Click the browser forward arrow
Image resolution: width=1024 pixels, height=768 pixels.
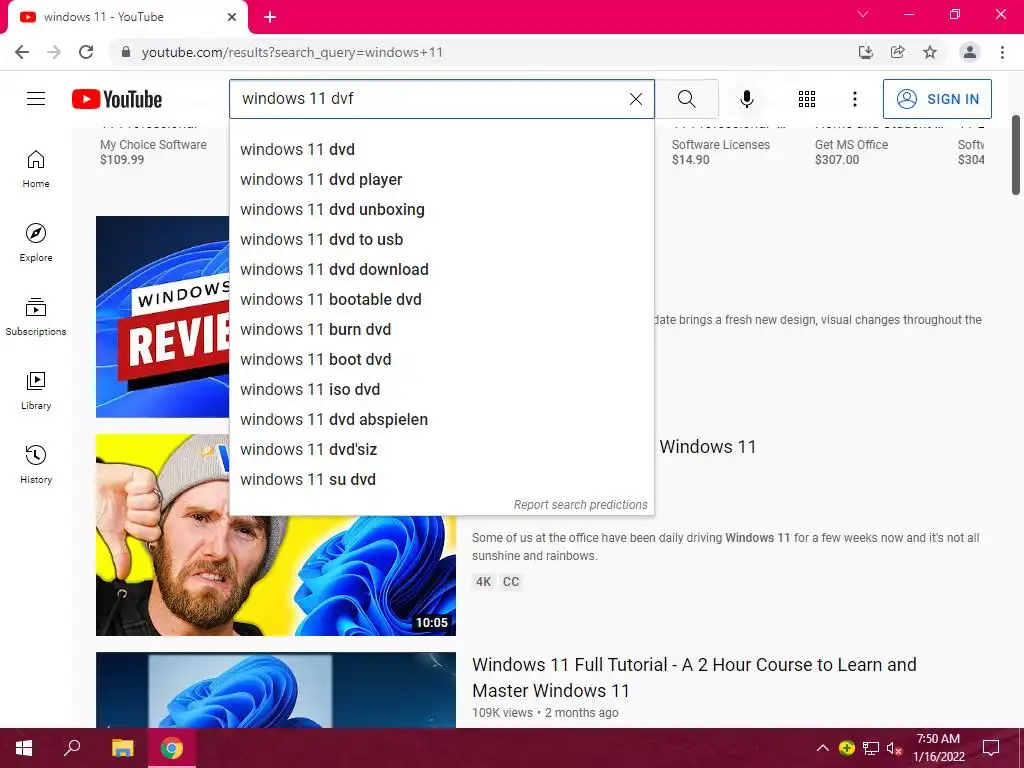click(54, 52)
